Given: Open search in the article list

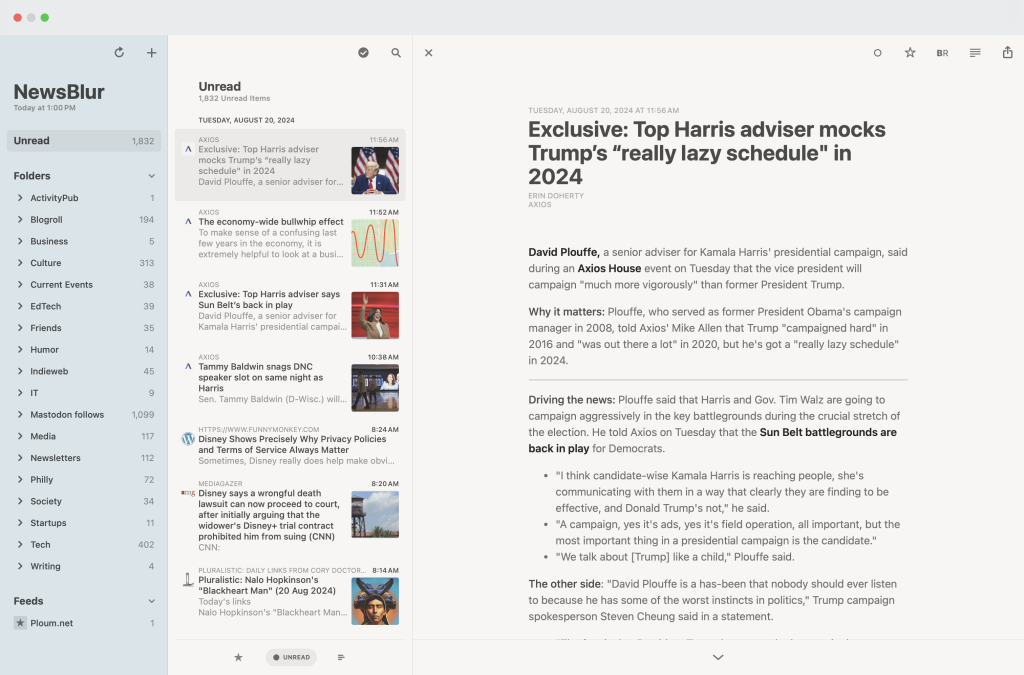Looking at the screenshot, I should click(396, 53).
